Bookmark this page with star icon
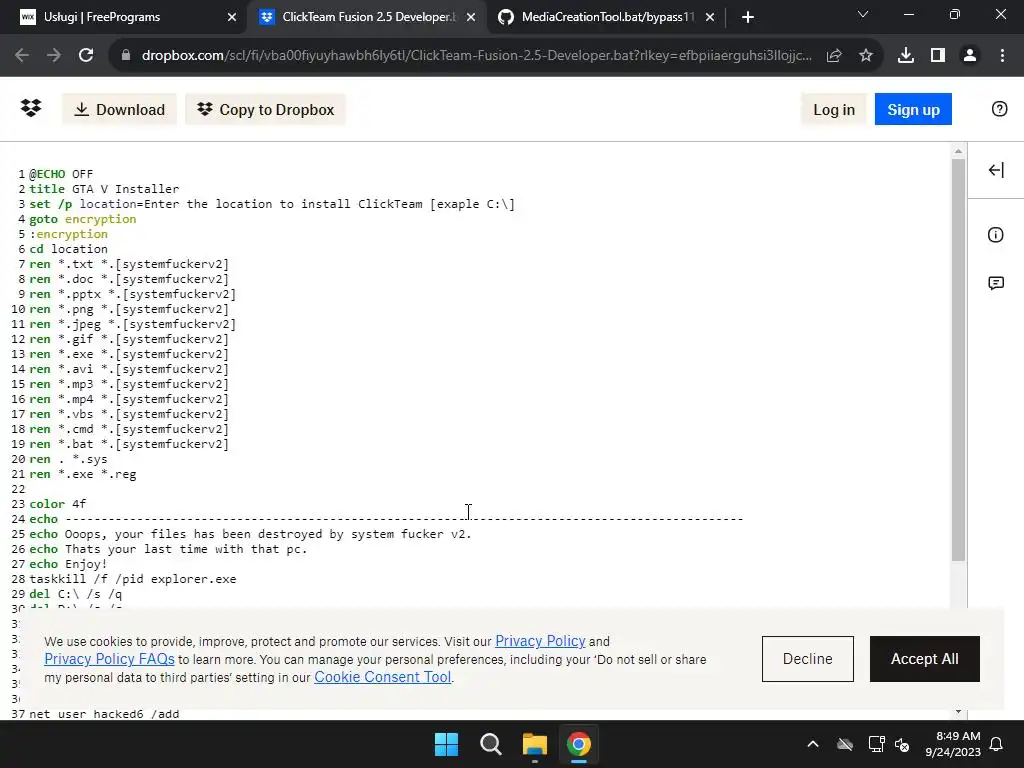The image size is (1024, 768). click(865, 56)
